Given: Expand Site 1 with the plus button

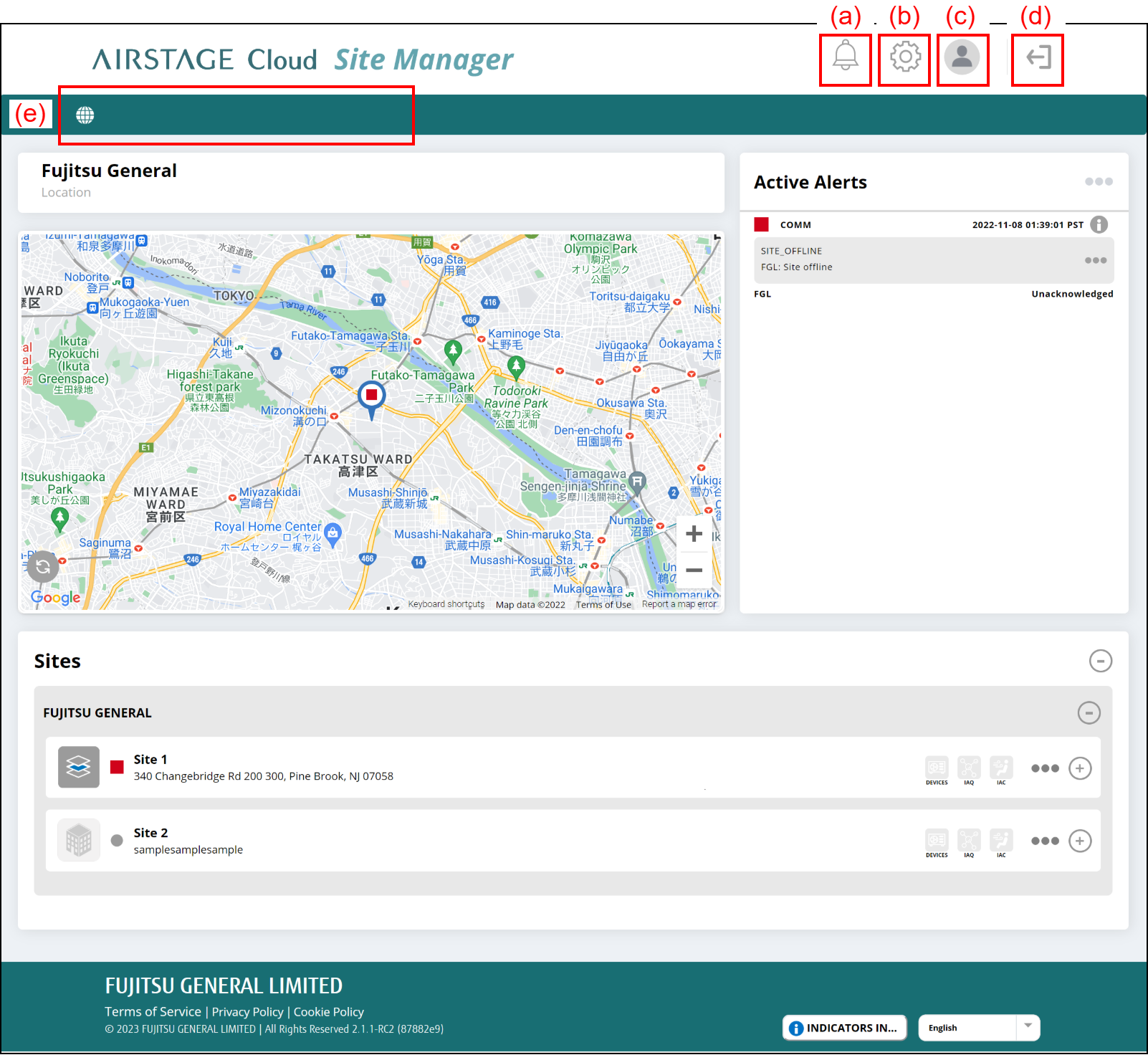Looking at the screenshot, I should click(x=1080, y=768).
